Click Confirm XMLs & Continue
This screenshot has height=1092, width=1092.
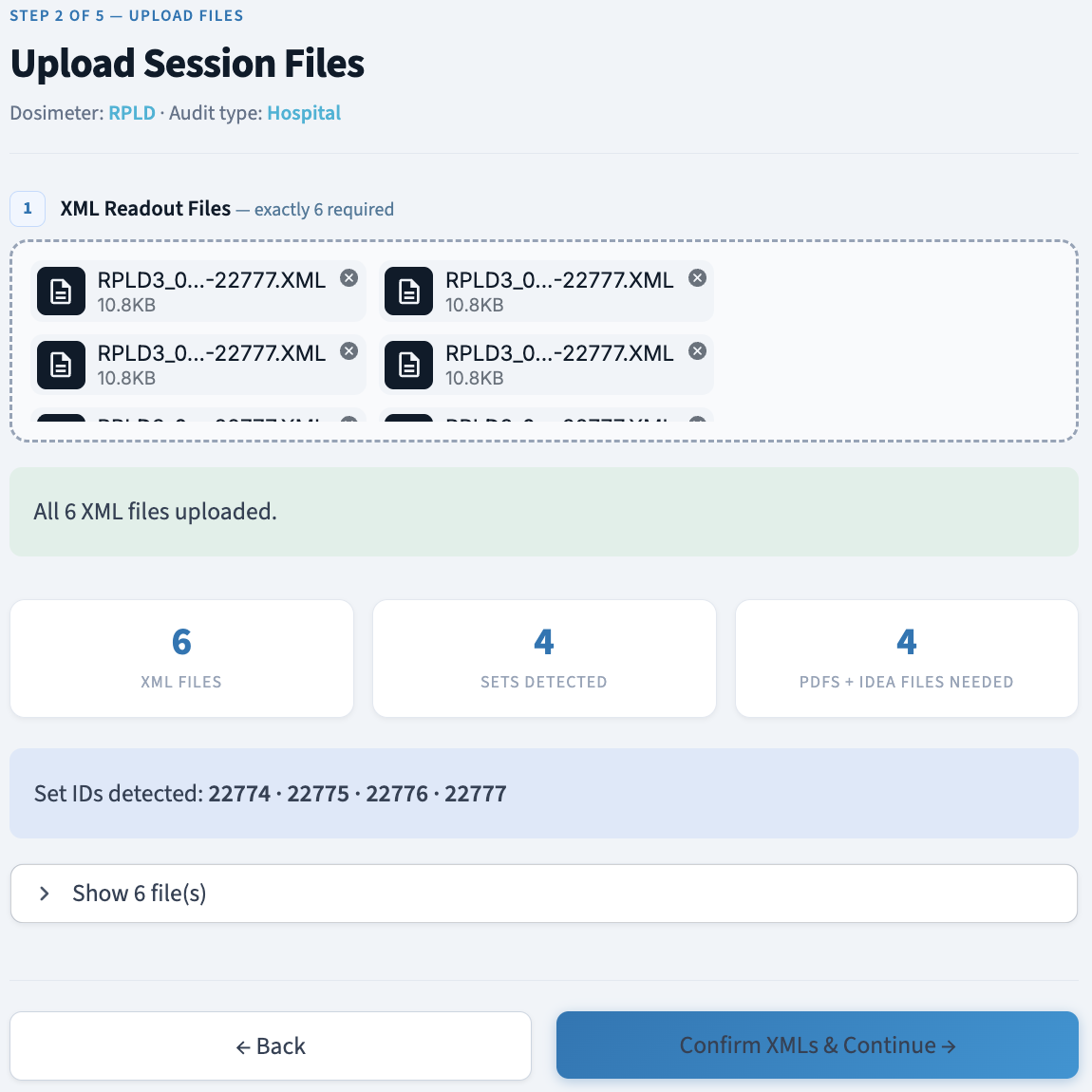coord(817,1045)
